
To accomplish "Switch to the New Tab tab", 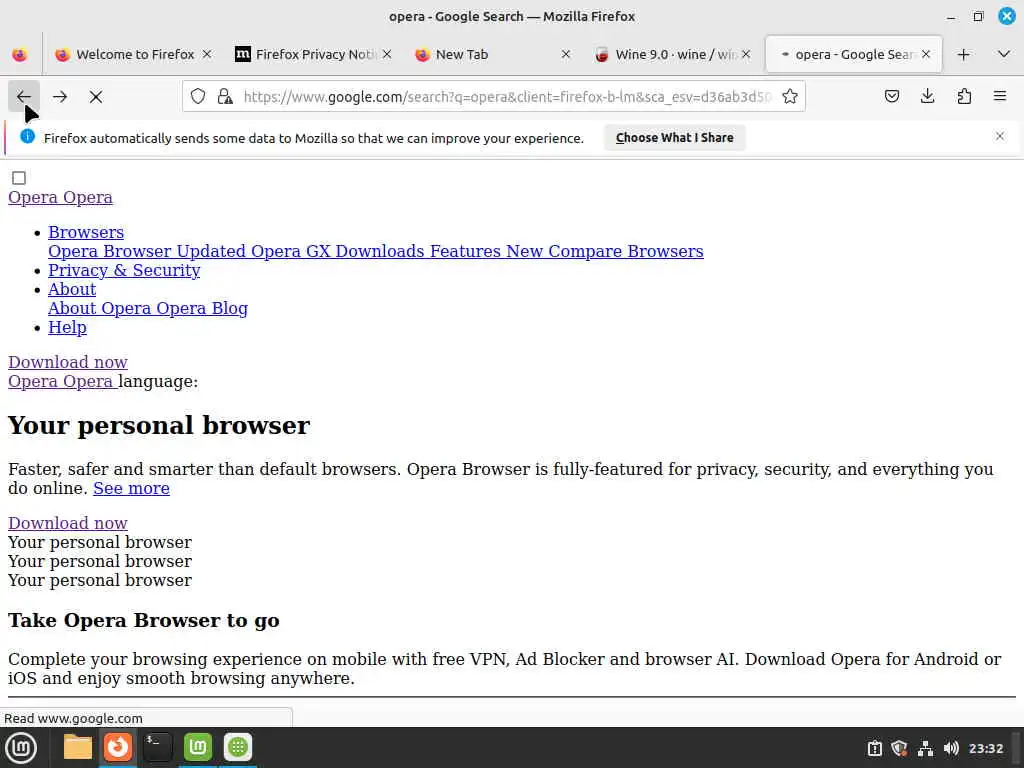I will pos(494,54).
